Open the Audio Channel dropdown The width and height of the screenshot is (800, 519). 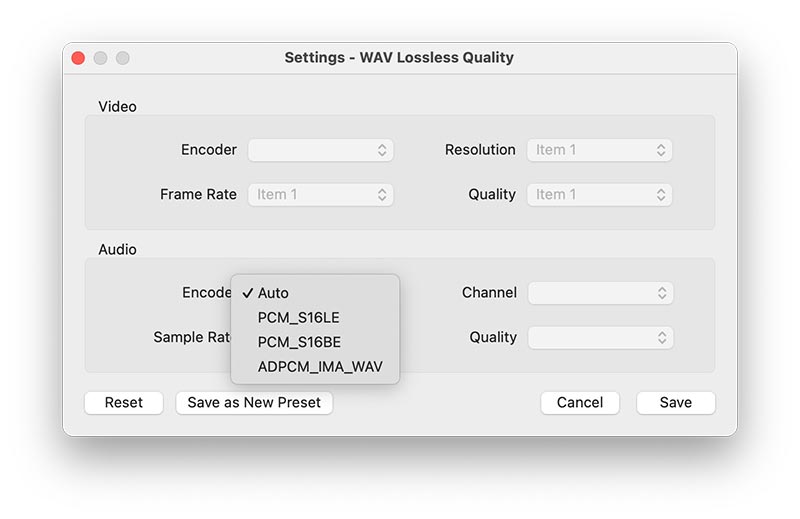[600, 293]
